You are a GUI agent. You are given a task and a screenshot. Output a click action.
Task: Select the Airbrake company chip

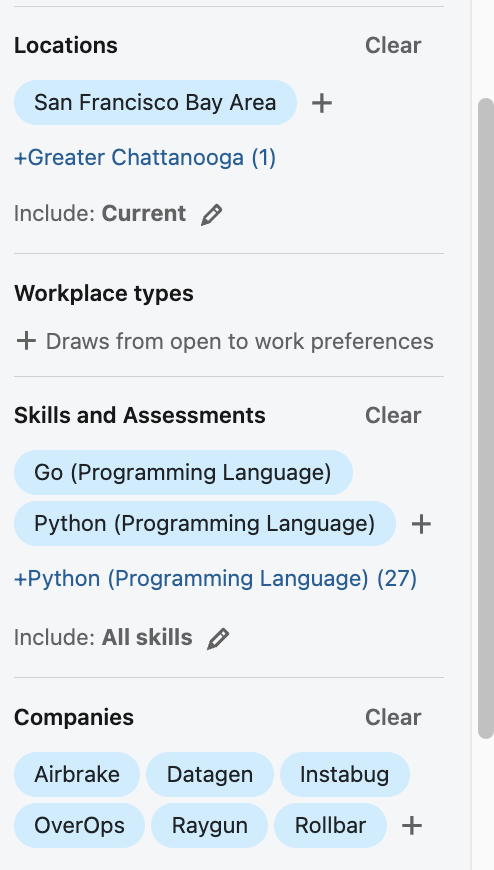pos(77,775)
